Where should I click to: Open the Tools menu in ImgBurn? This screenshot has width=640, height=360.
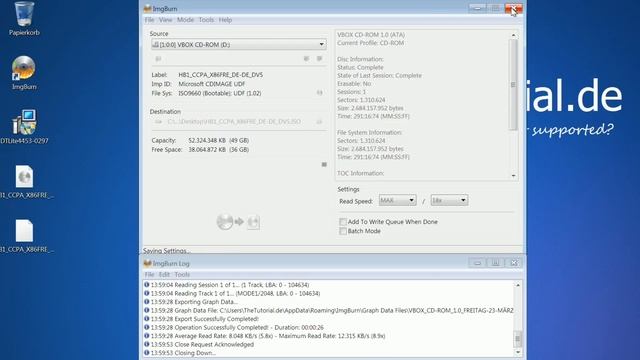coord(206,20)
